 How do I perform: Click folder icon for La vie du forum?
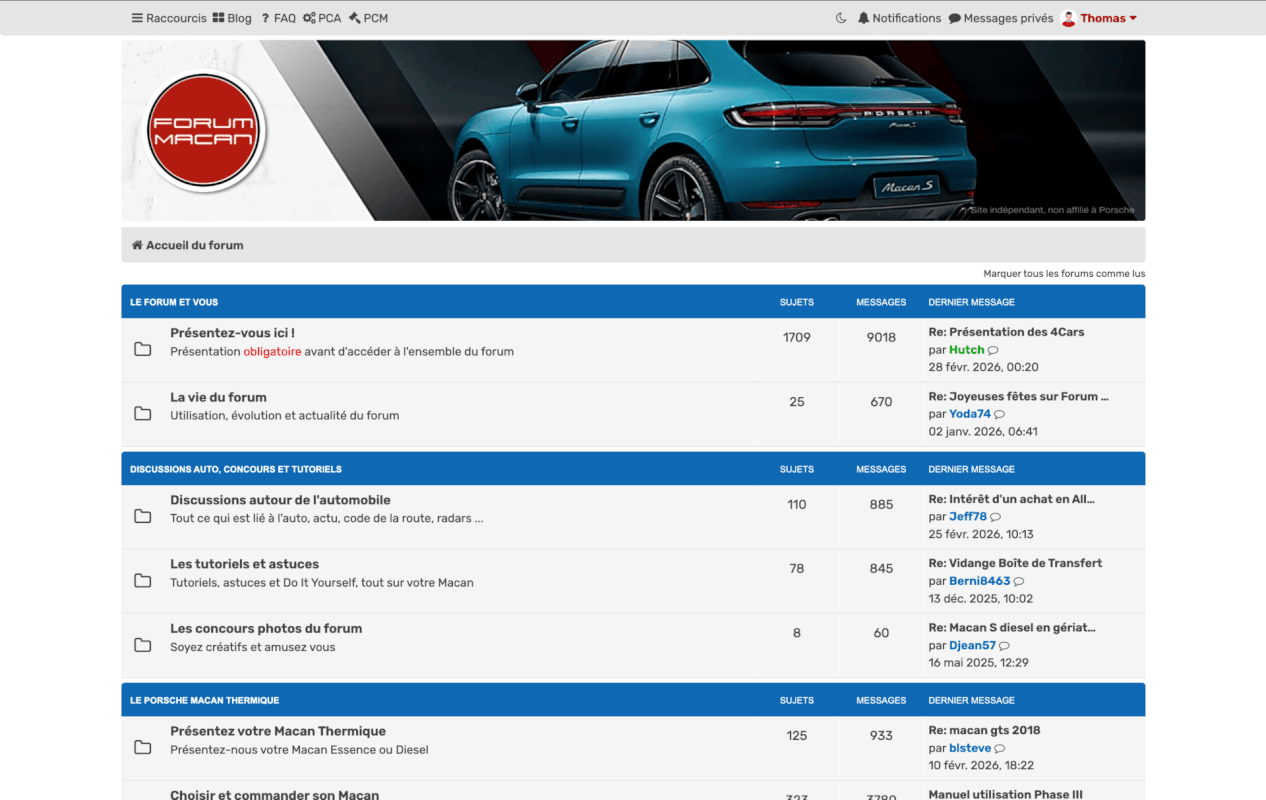[143, 413]
